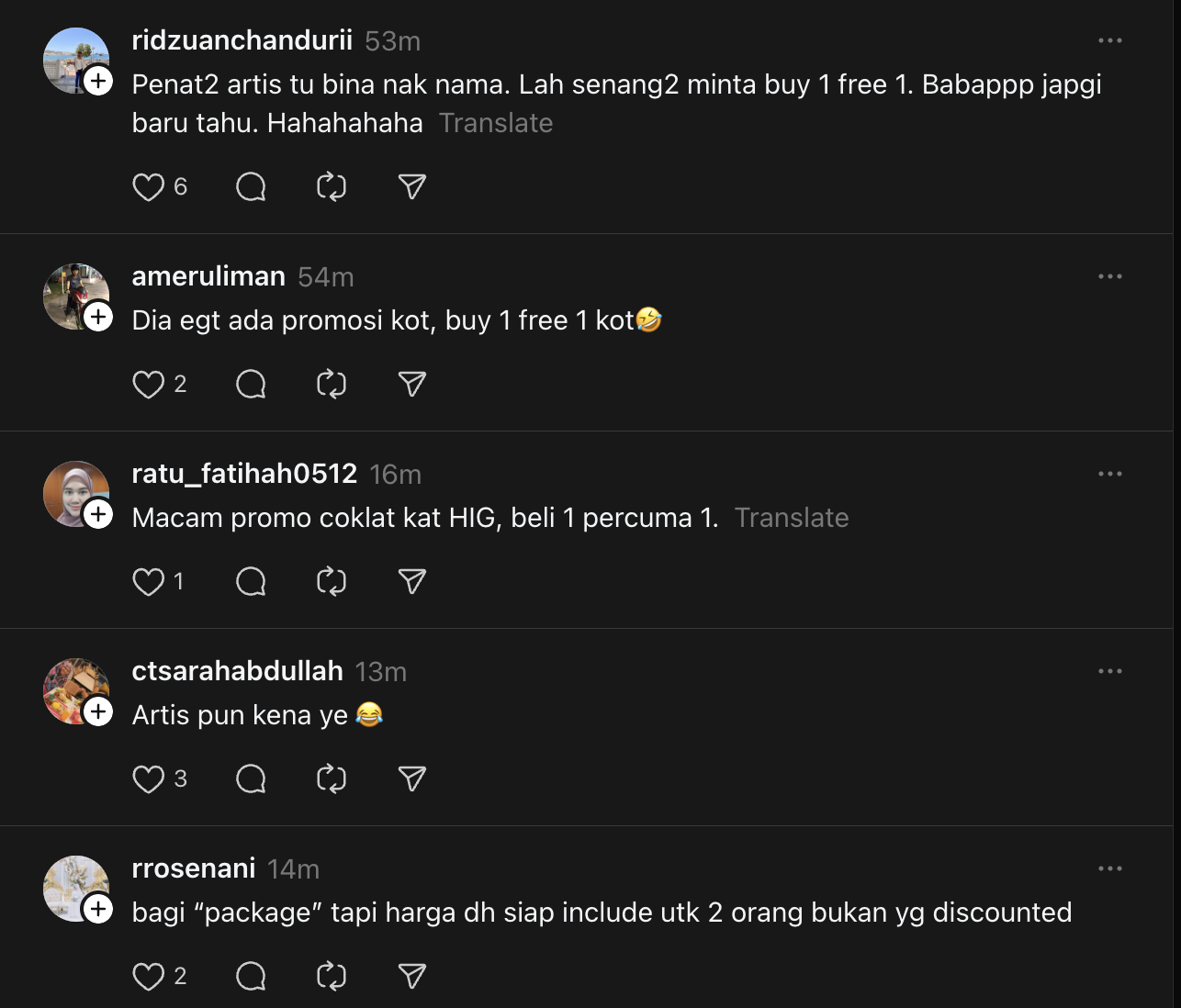This screenshot has height=1008, width=1181.
Task: Like ridzuanchandurii's comment
Action: click(148, 187)
